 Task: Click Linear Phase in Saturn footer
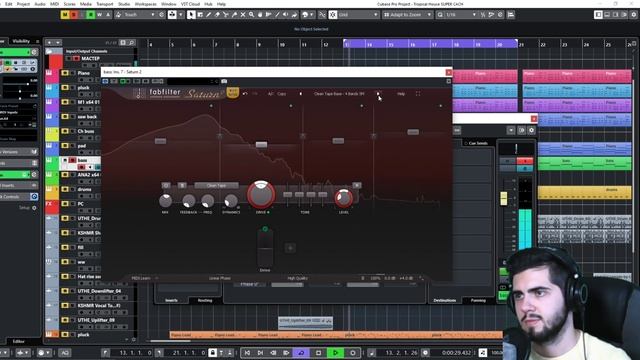tap(220, 278)
